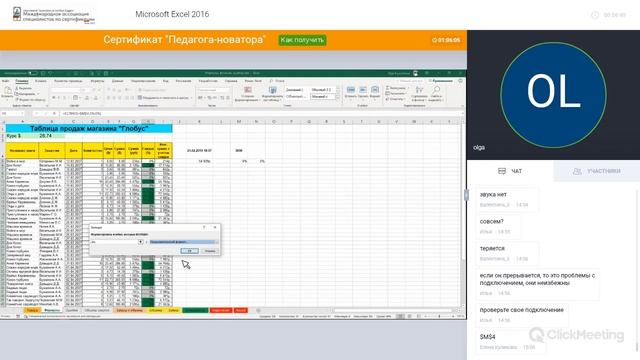The height and width of the screenshot is (360, 640).
Task: Click chat message "совсем?"
Action: (491, 221)
